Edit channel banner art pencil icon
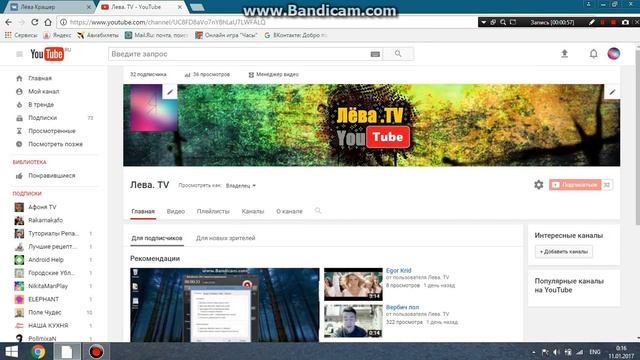The image size is (640, 360). pos(612,92)
